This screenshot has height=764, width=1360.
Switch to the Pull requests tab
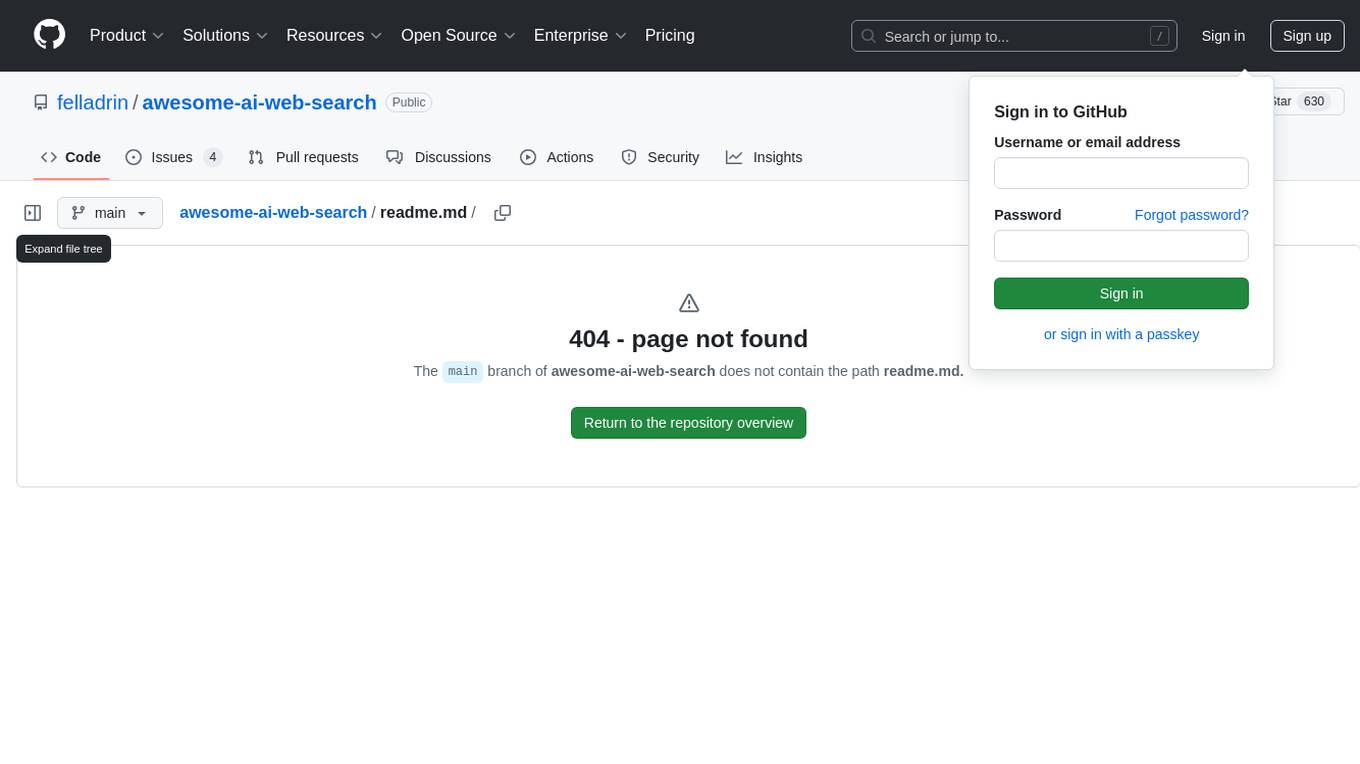pyautogui.click(x=303, y=157)
